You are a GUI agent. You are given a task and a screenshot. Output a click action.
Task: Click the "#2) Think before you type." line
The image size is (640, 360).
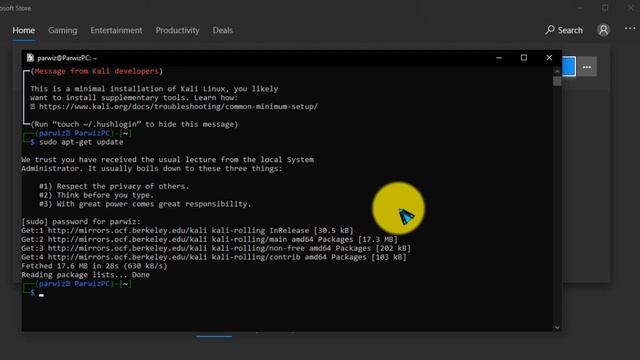tap(97, 195)
